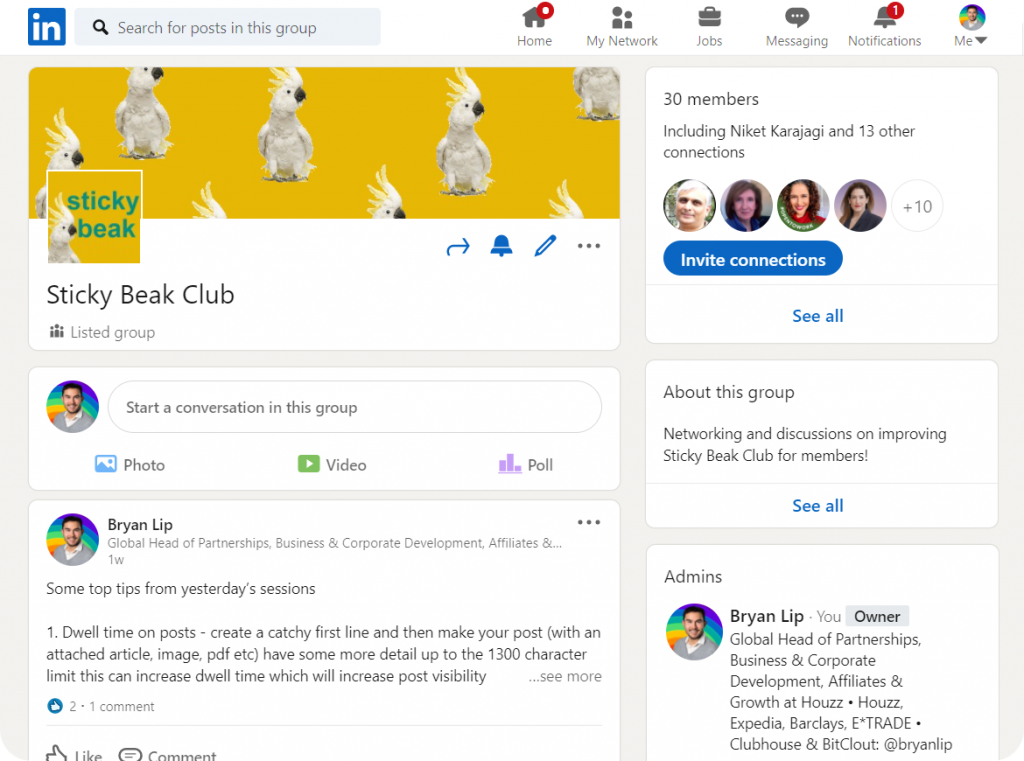
Task: Open second member avatar in members card
Action: pos(746,206)
